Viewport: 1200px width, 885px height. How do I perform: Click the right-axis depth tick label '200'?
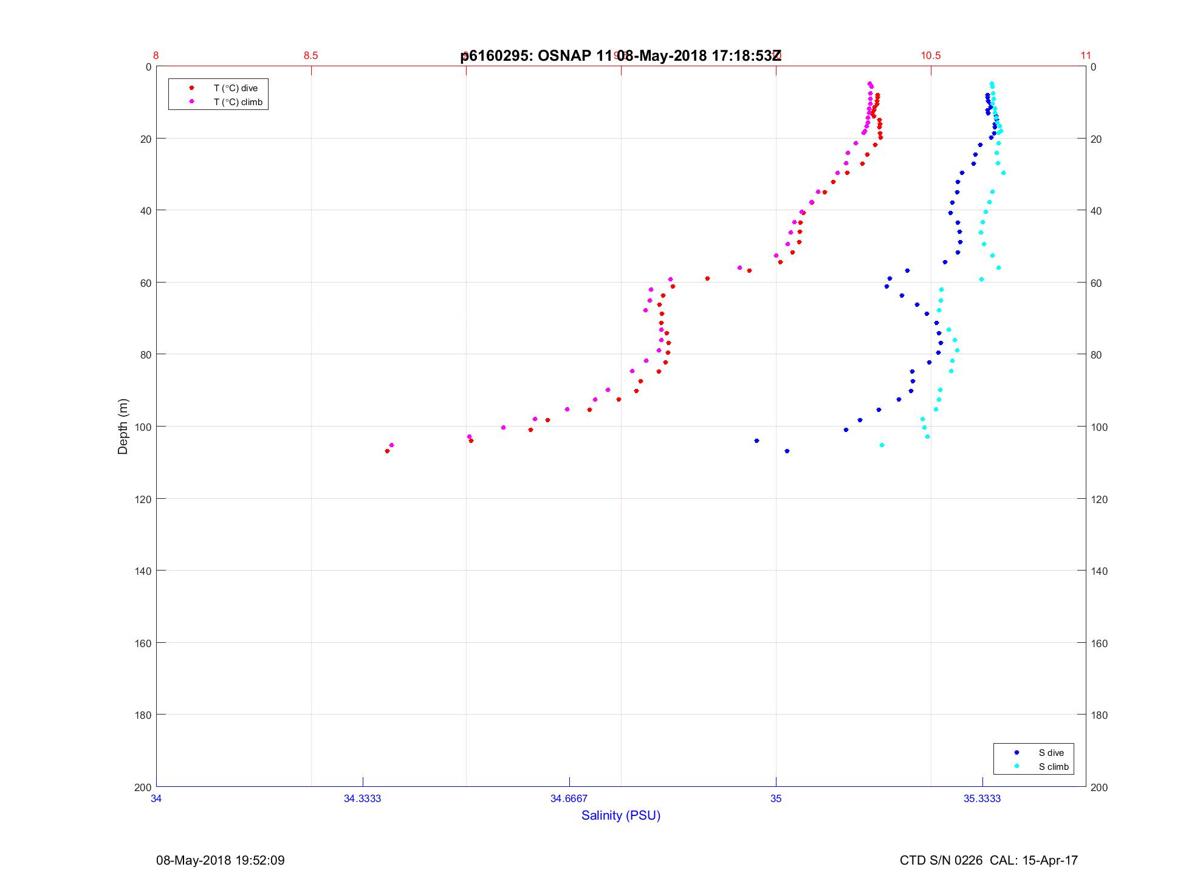[x=1100, y=787]
